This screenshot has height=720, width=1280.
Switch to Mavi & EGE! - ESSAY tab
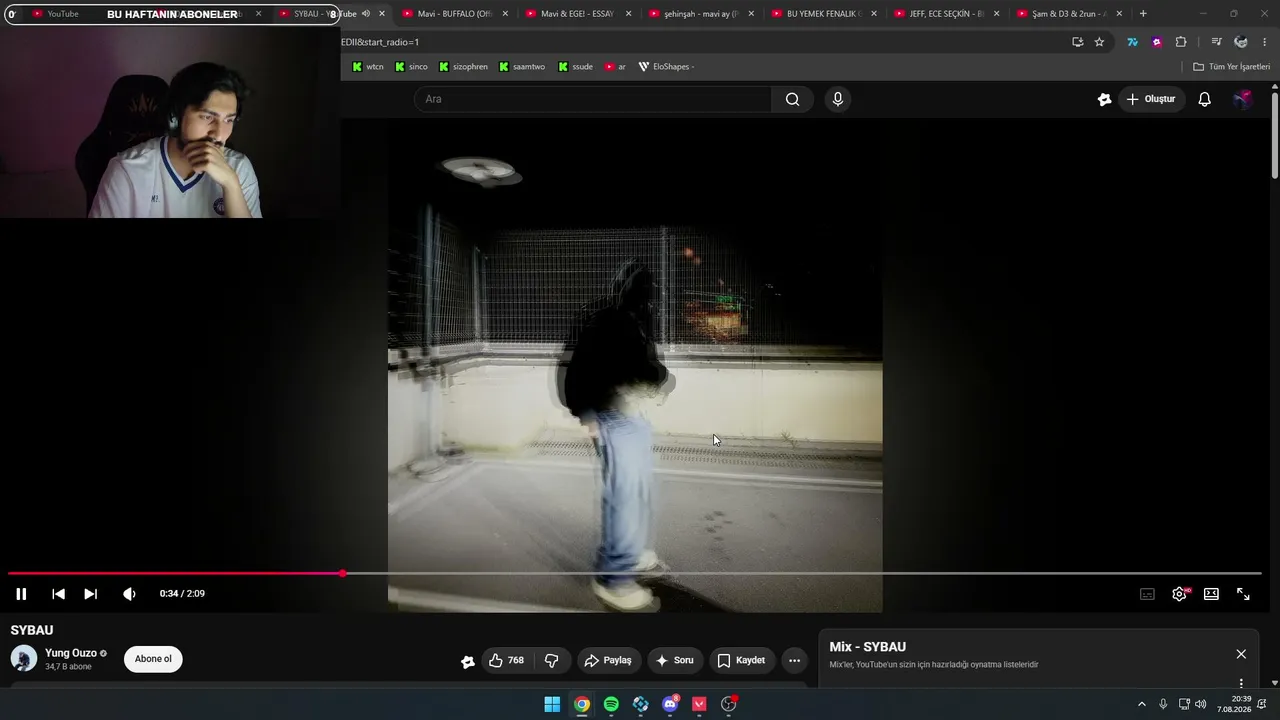coord(578,14)
